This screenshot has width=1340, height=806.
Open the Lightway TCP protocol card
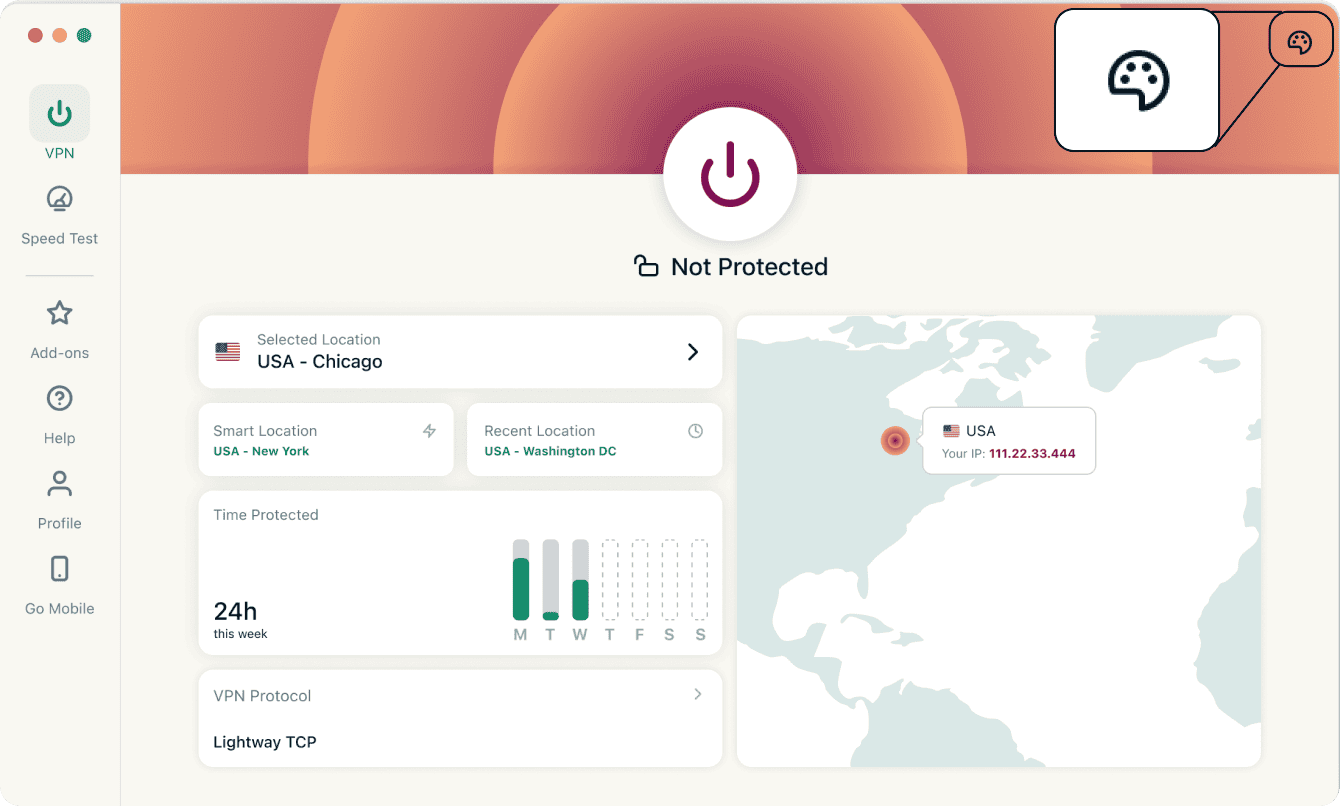pos(460,718)
